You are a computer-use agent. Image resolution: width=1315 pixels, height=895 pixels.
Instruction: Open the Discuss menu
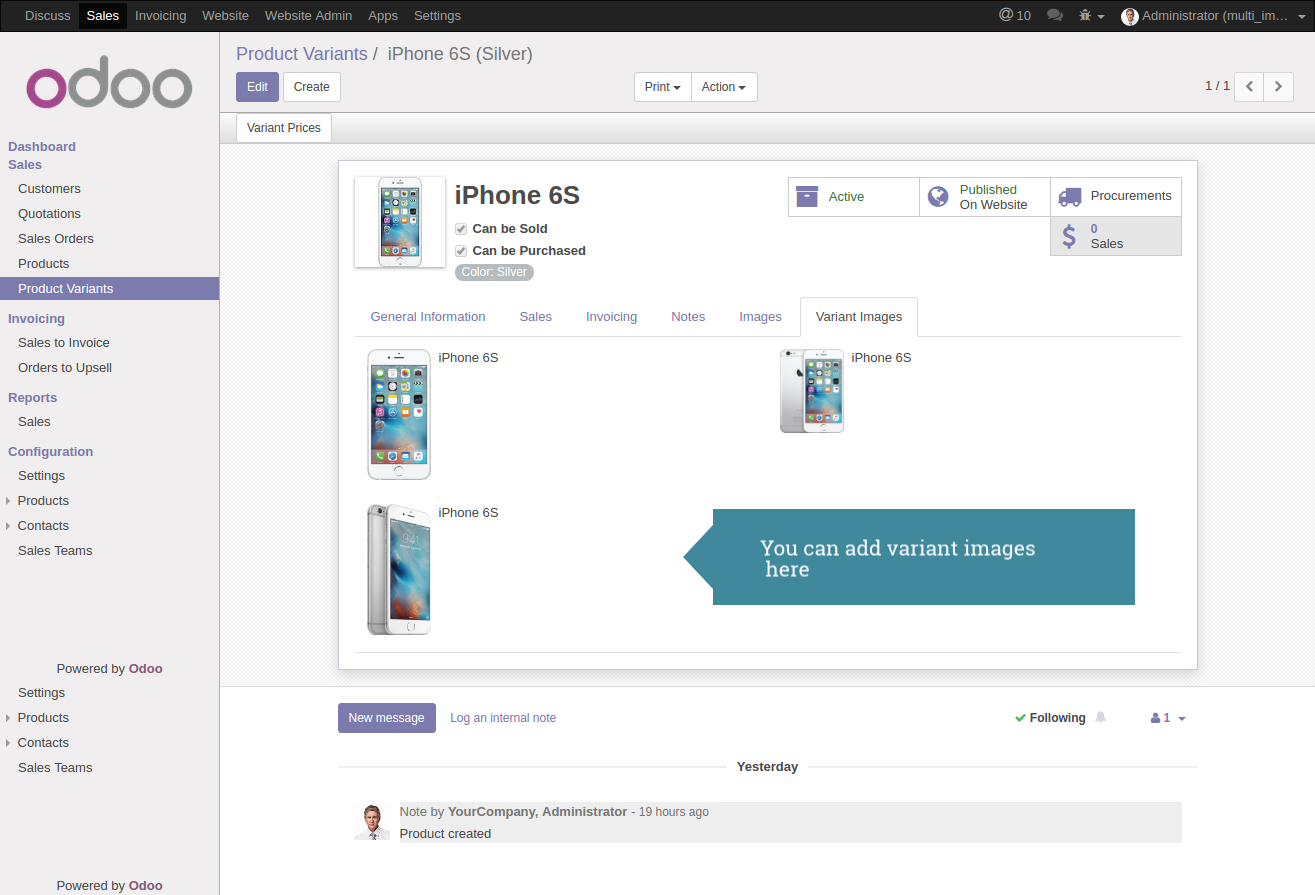(x=48, y=15)
